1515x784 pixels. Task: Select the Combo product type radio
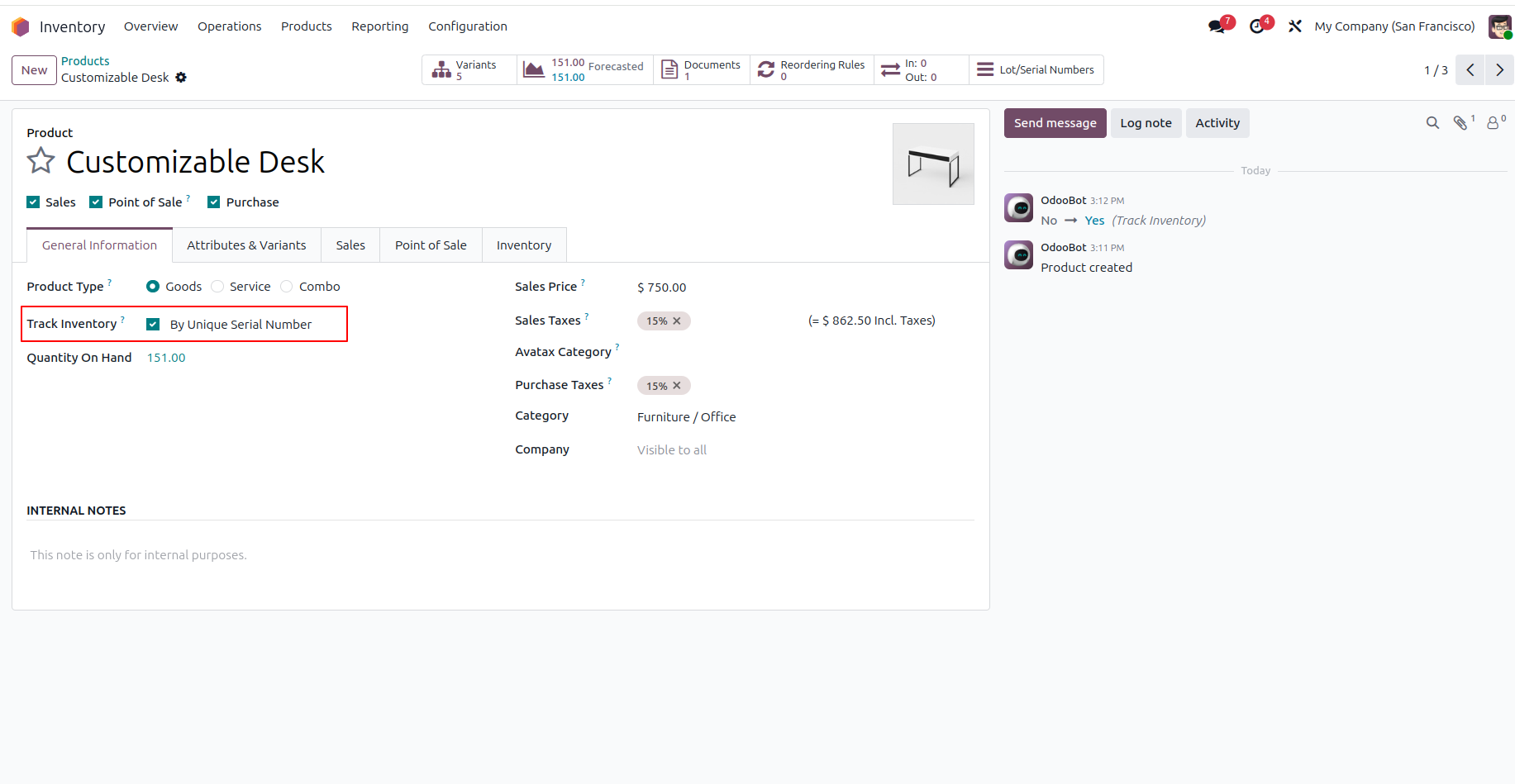(x=287, y=287)
